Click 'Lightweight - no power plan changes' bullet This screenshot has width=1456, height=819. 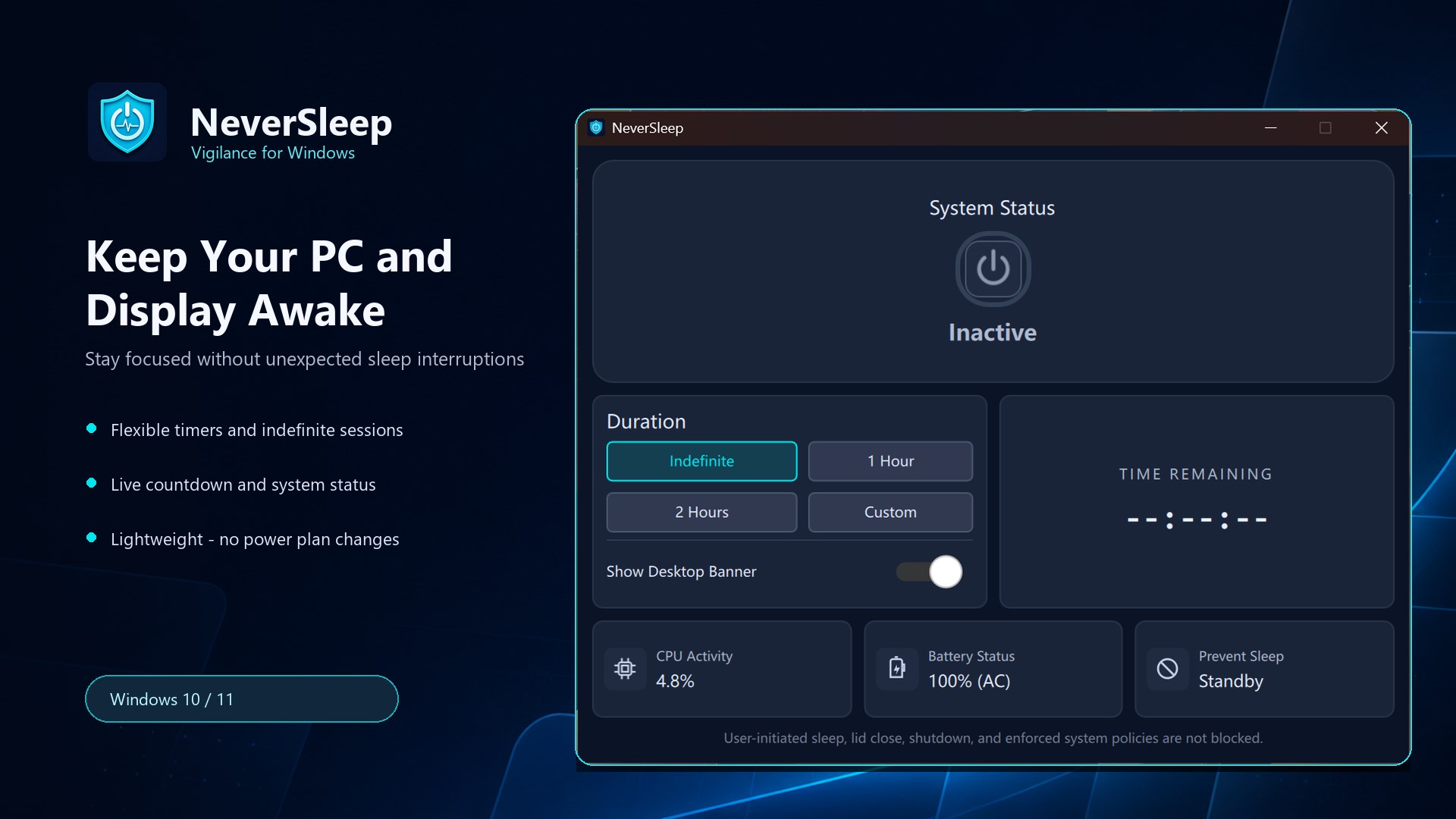255,539
